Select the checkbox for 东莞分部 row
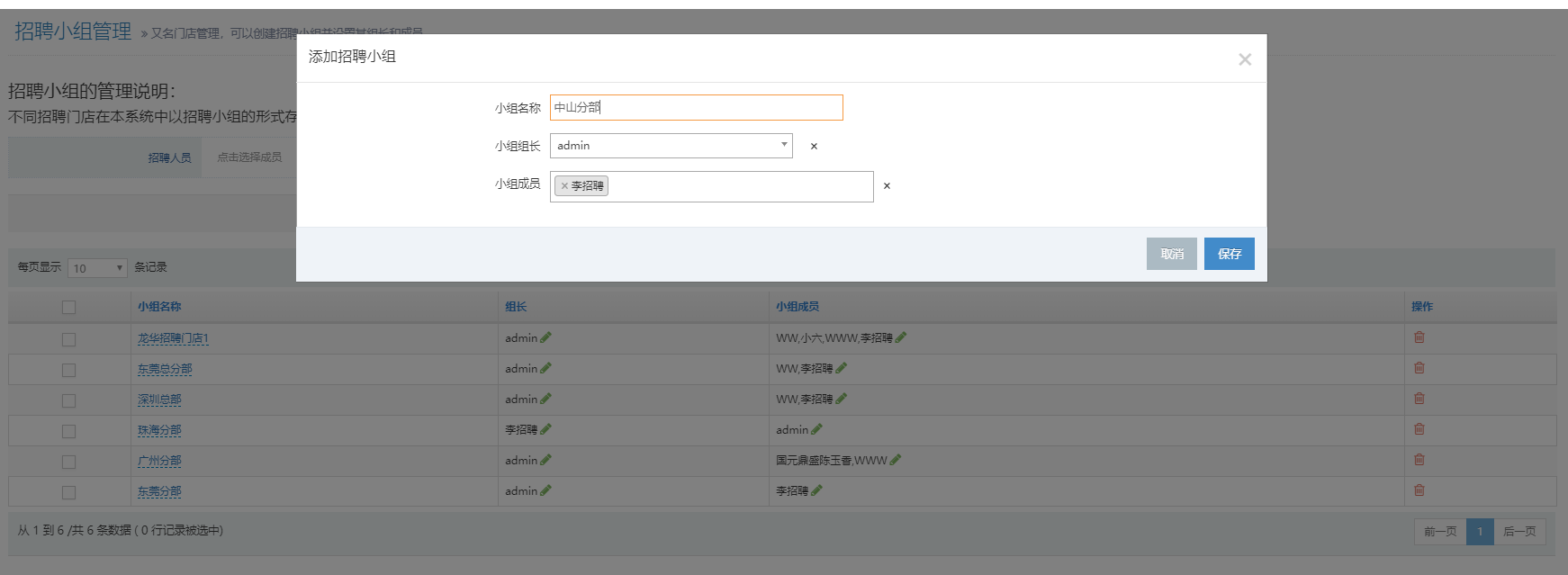Screen dimensions: 1568x575 68,492
